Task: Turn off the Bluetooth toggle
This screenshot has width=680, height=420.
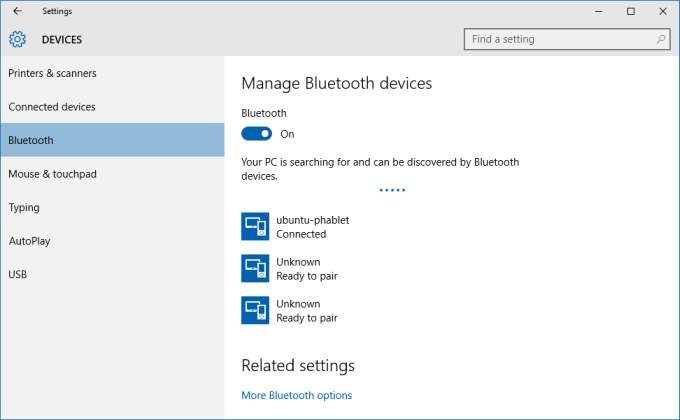Action: point(257,134)
